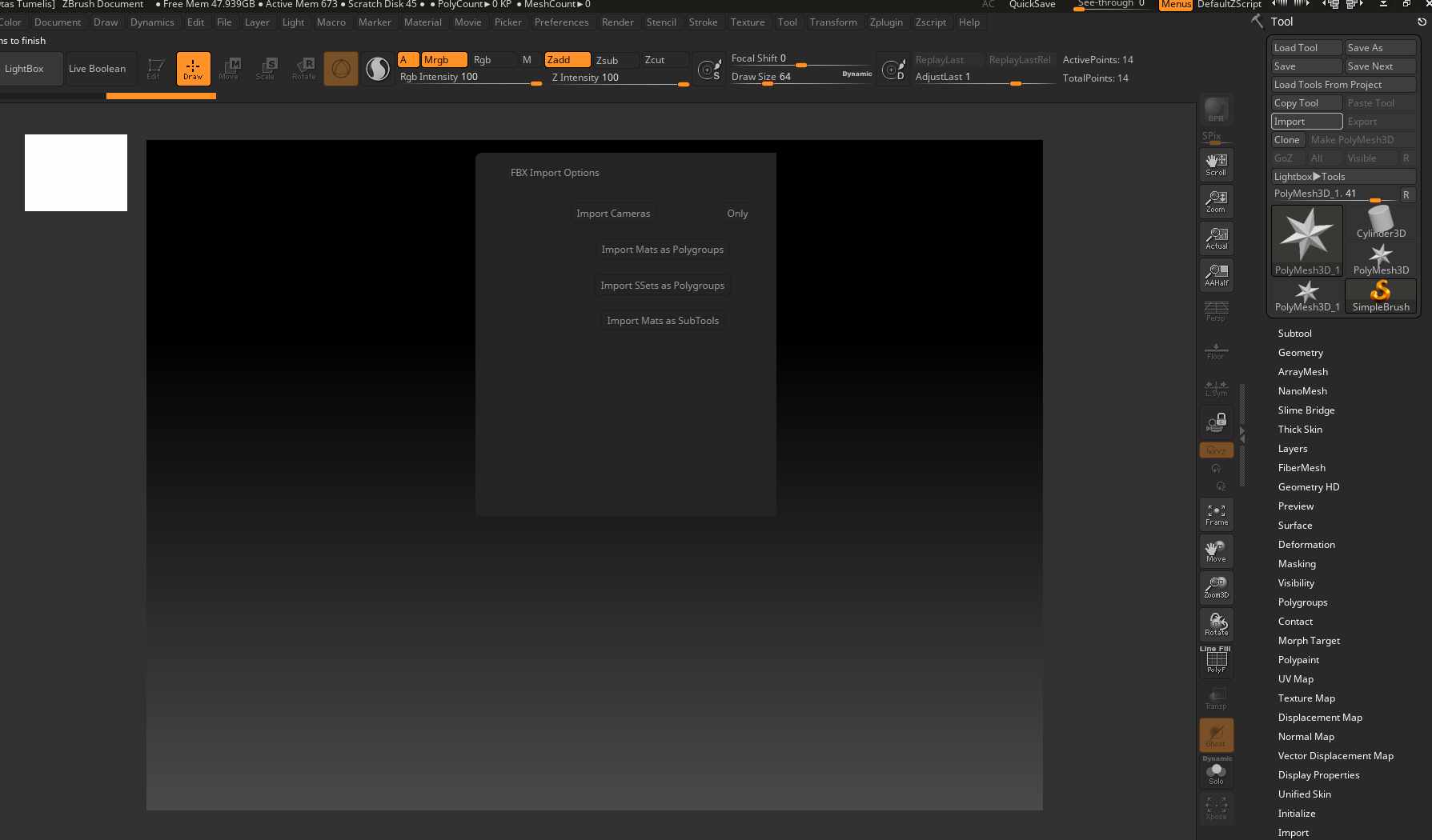Image resolution: width=1432 pixels, height=840 pixels.
Task: Open LightBox browser
Action: pos(25,69)
